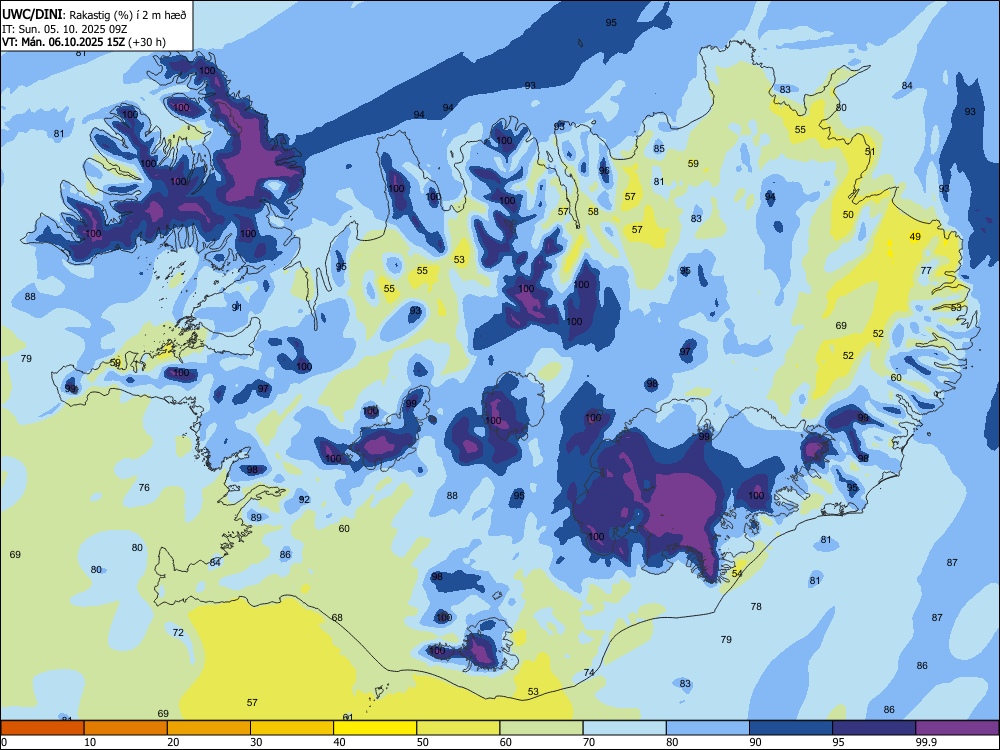Click the map value "85"

(x=659, y=149)
